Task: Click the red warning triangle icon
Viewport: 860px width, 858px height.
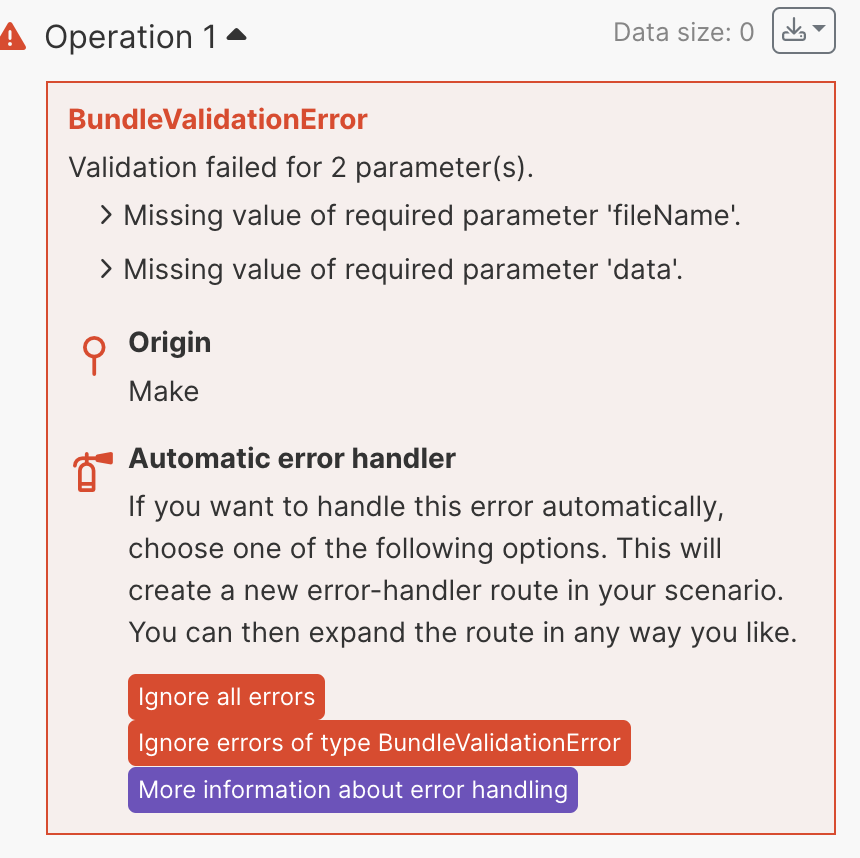Action: (x=13, y=37)
